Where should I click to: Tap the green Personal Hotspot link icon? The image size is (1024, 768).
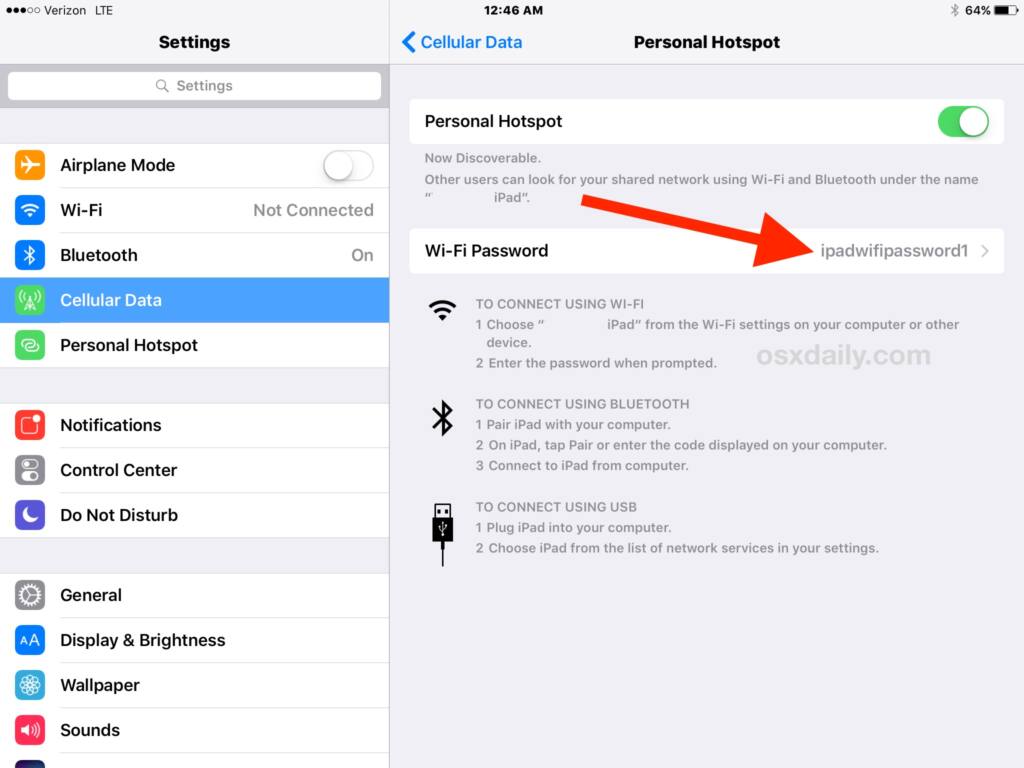(30, 345)
